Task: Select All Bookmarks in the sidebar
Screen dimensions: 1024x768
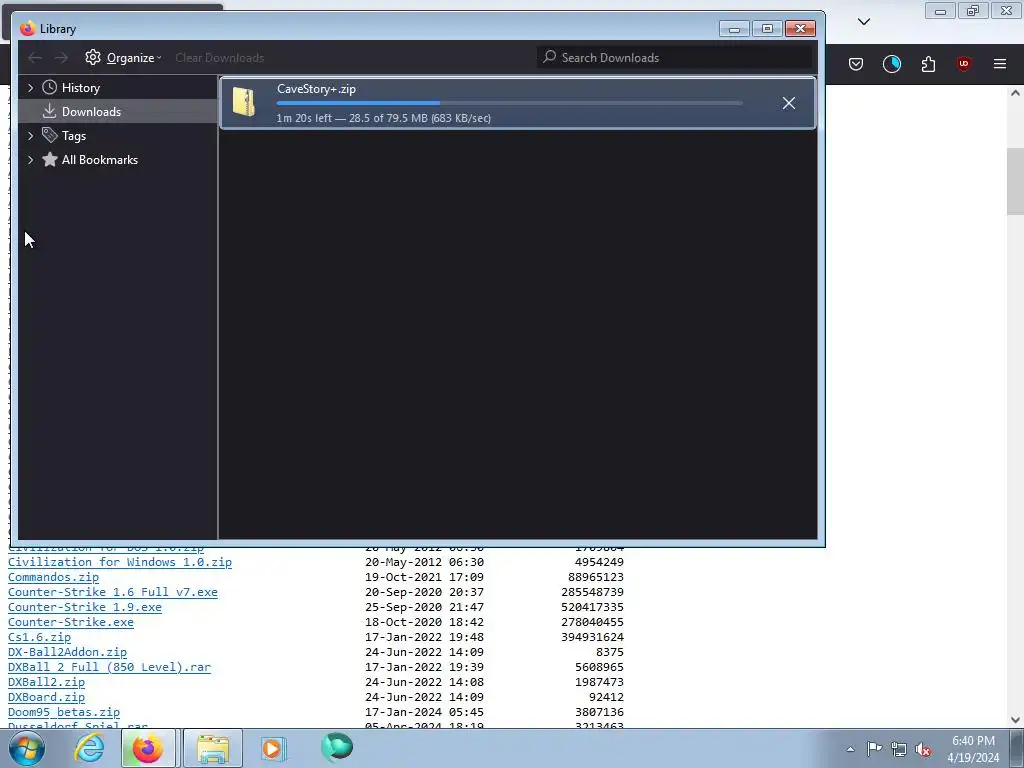Action: click(99, 160)
